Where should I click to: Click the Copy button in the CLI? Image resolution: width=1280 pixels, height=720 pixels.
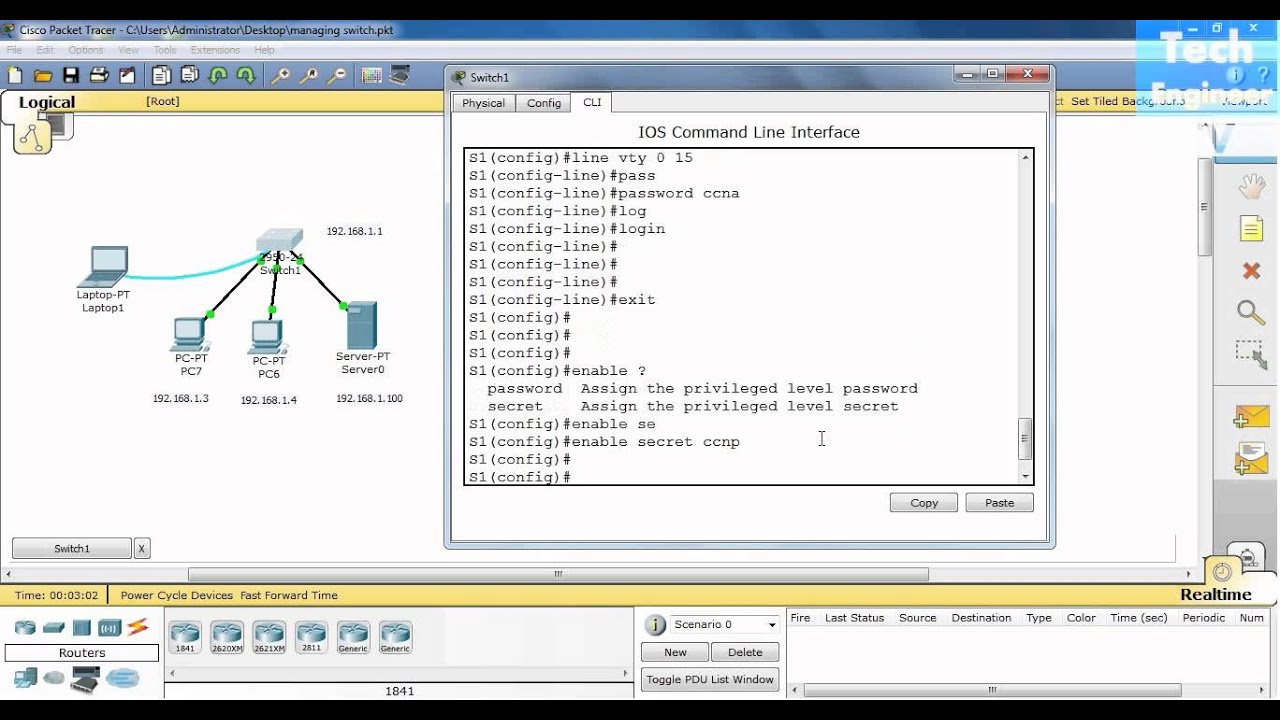[924, 503]
